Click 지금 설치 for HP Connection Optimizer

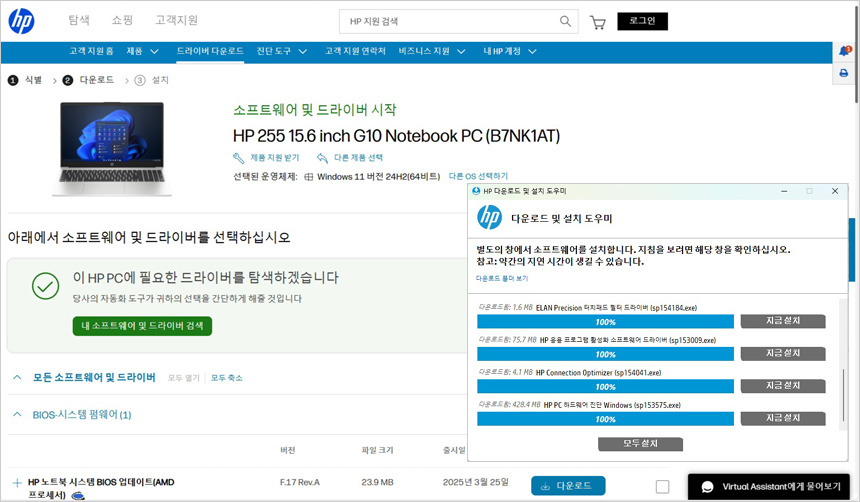point(782,386)
